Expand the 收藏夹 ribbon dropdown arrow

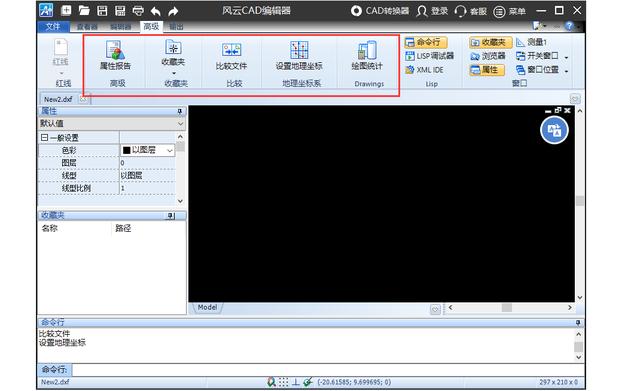(174, 73)
